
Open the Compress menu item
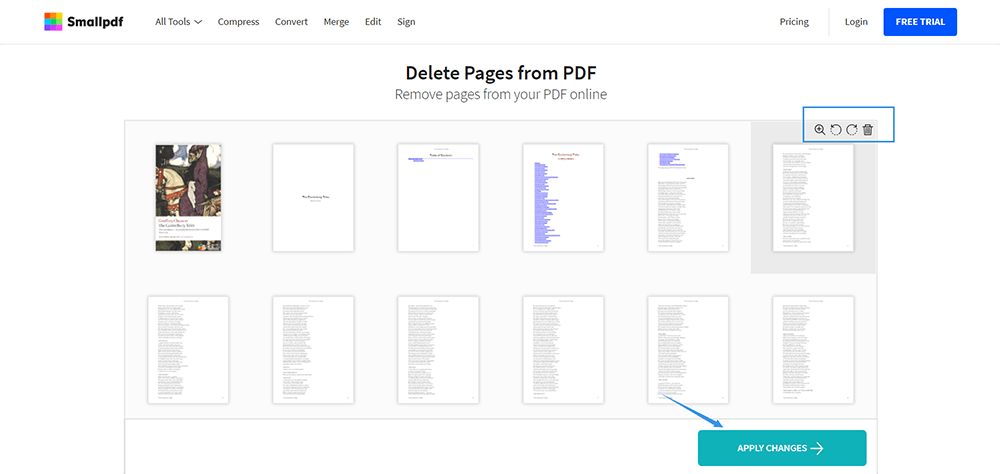tap(238, 22)
